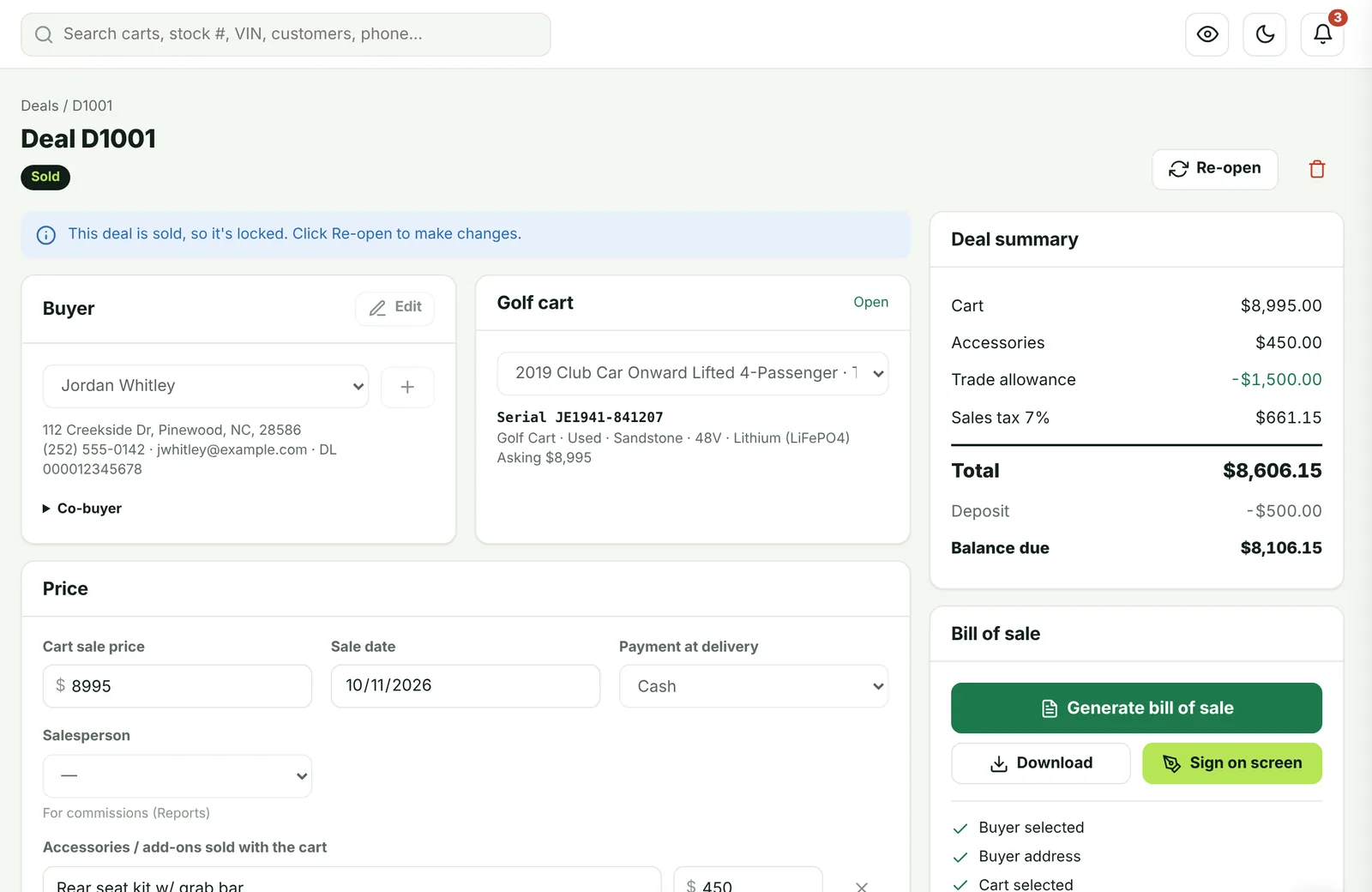Click the Sales tax 7% row label
Viewport: 1372px width, 892px height.
[1000, 418]
